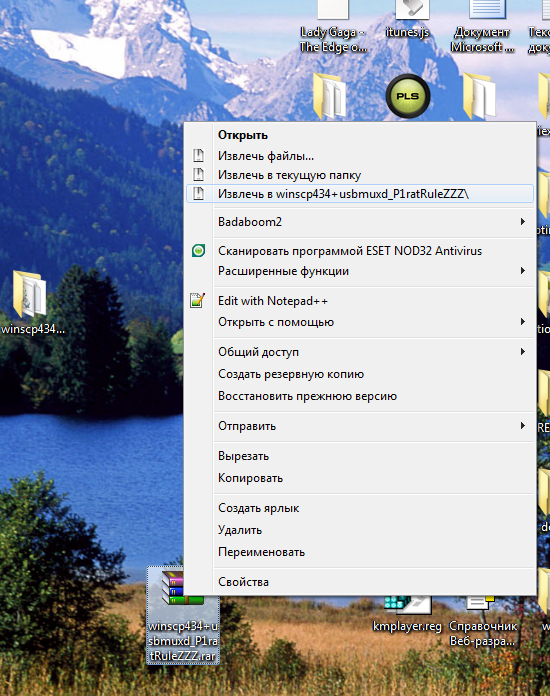Open the Badaboom2 submenu

360,221
